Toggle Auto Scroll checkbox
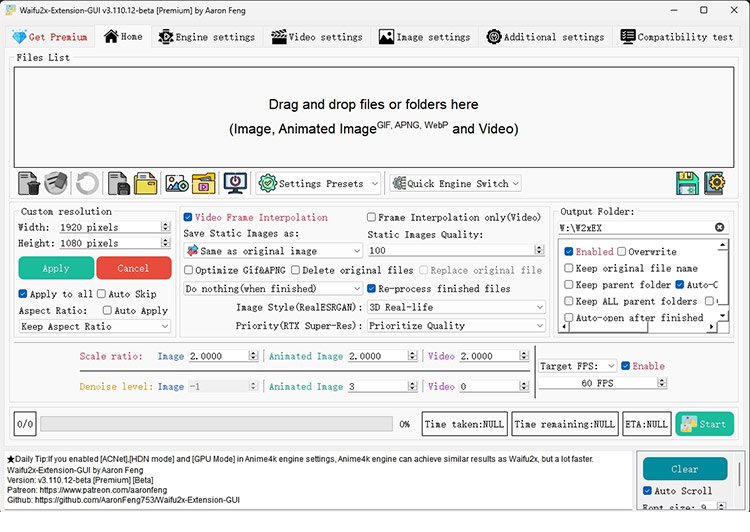 point(647,491)
